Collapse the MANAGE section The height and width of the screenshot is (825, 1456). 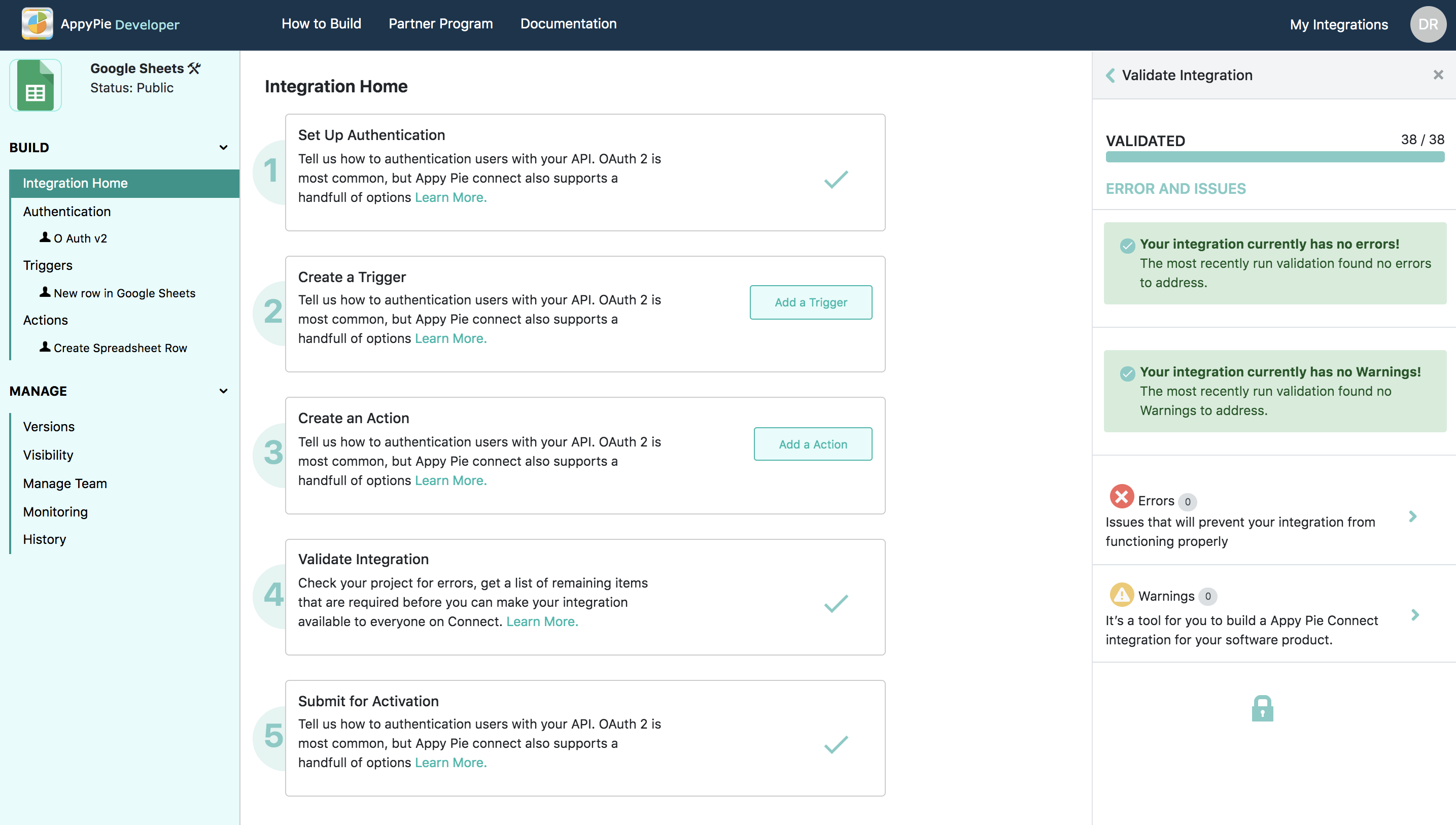[223, 391]
